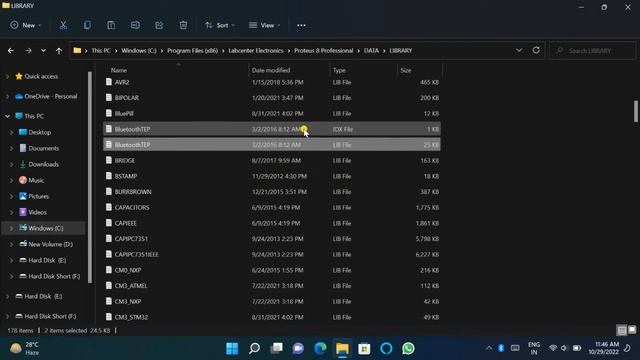Expand OneDrive - Personal tree node

point(7,96)
